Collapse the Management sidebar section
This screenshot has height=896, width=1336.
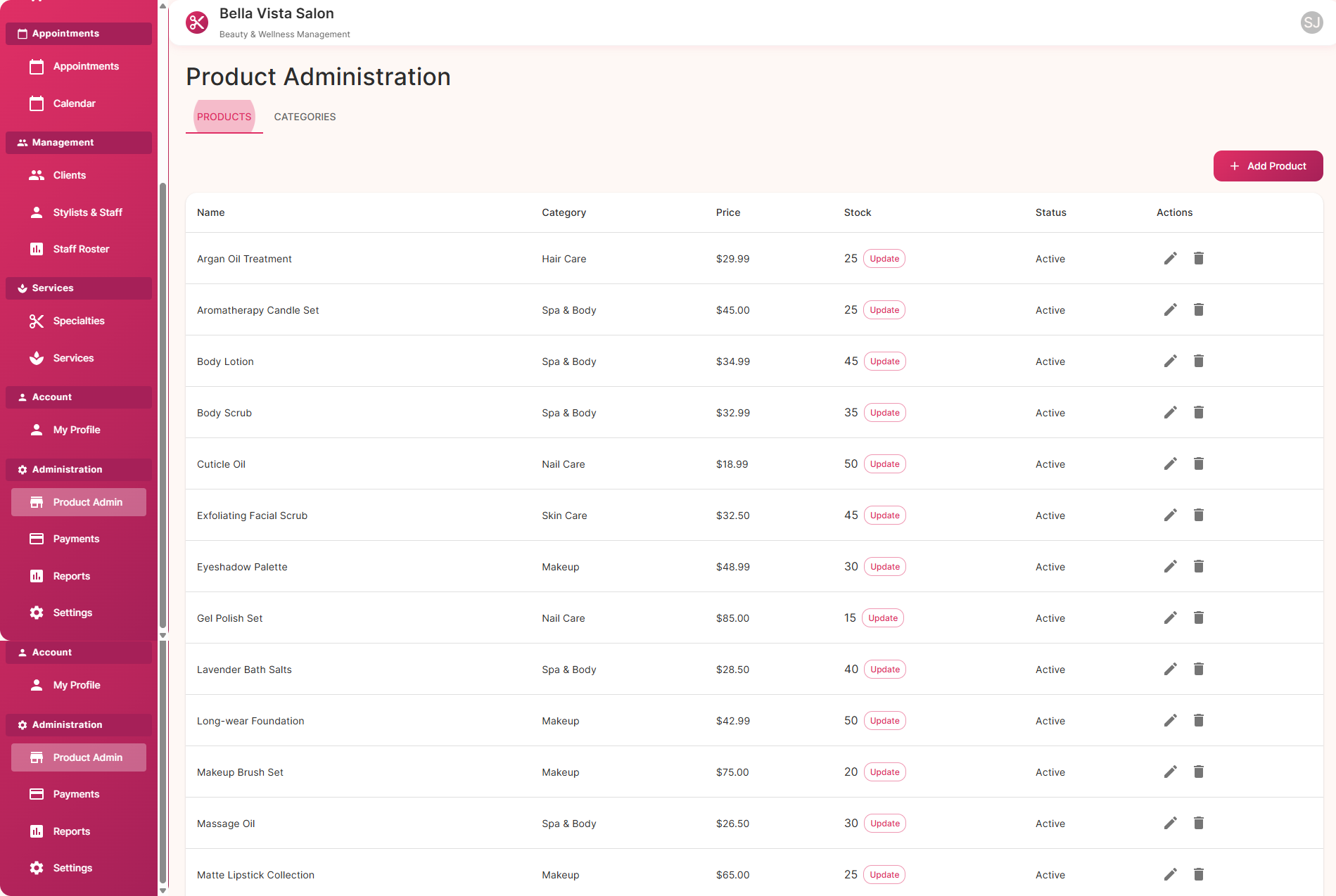coord(79,142)
